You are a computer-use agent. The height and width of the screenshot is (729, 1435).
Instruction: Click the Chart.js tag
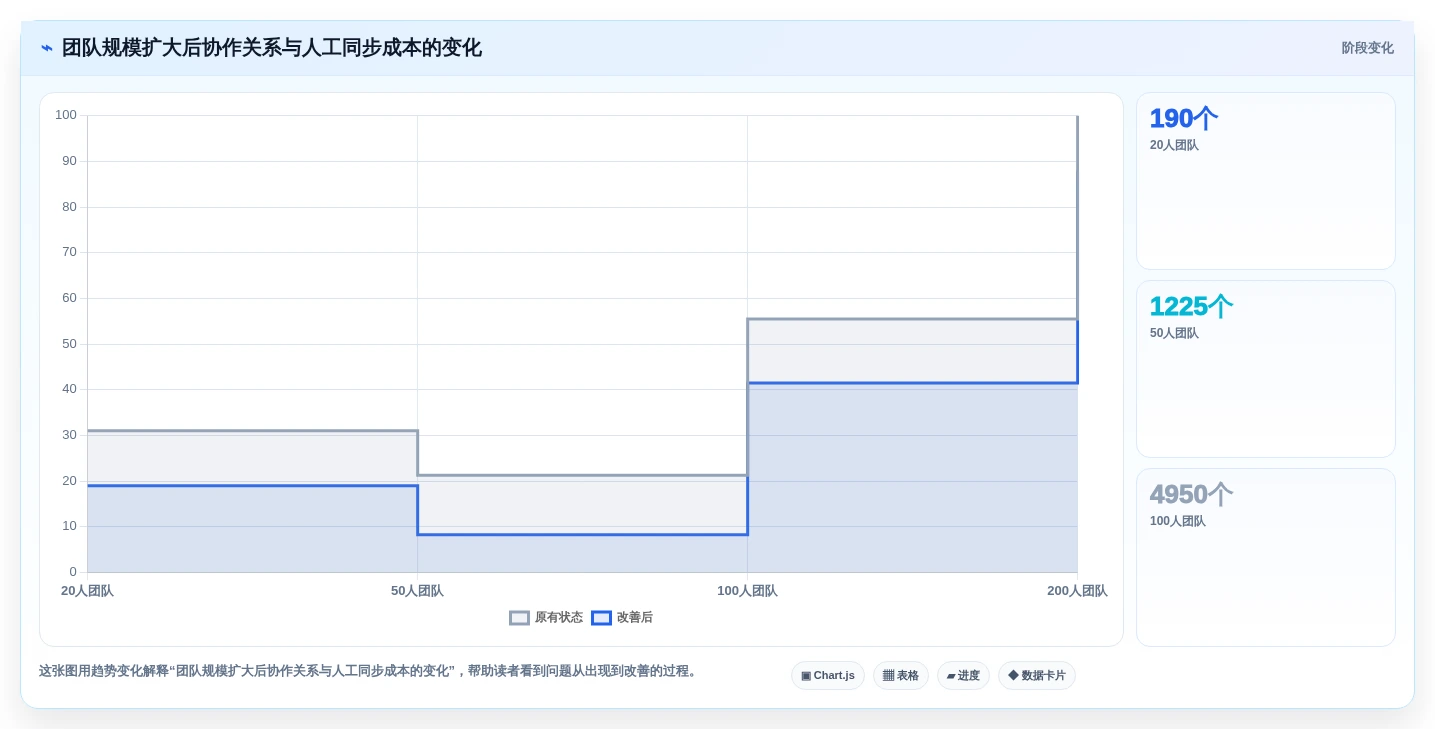point(828,676)
